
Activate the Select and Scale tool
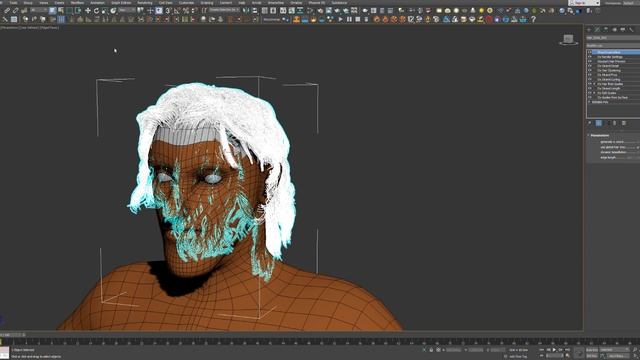point(105,10)
